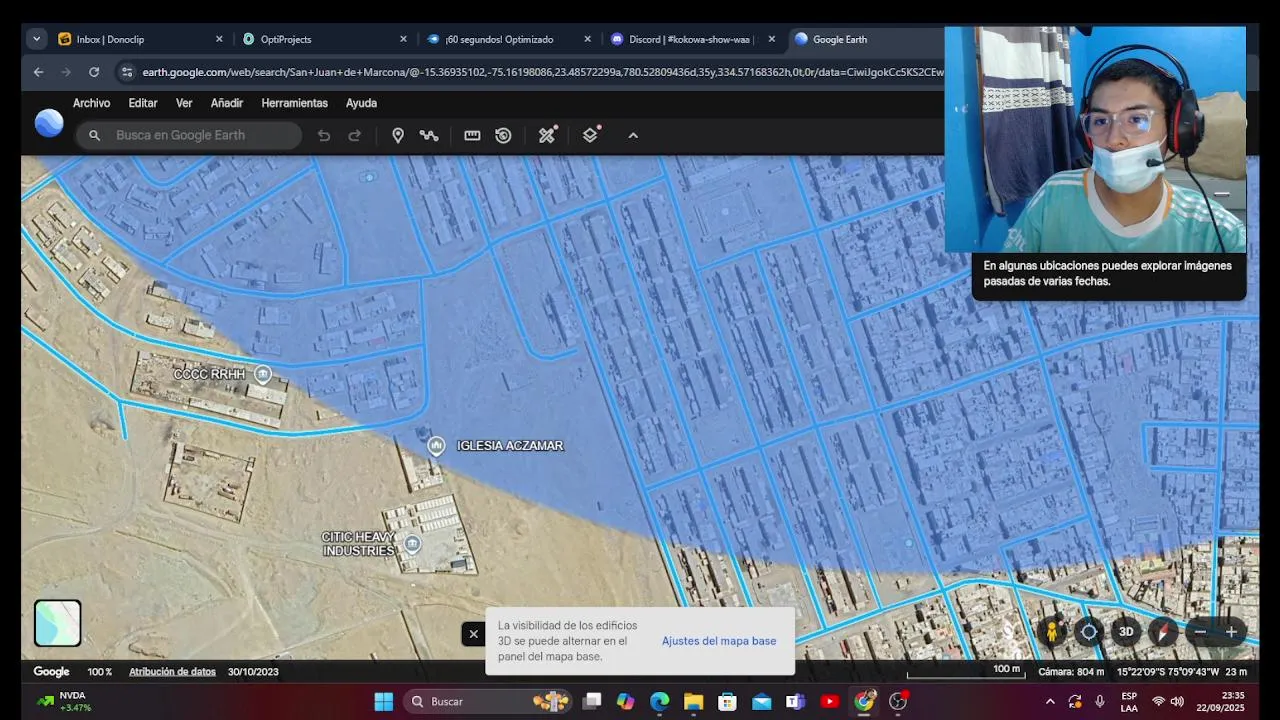Switch to the Inbox | Donoclip tab
This screenshot has height=720, width=1280.
point(140,39)
